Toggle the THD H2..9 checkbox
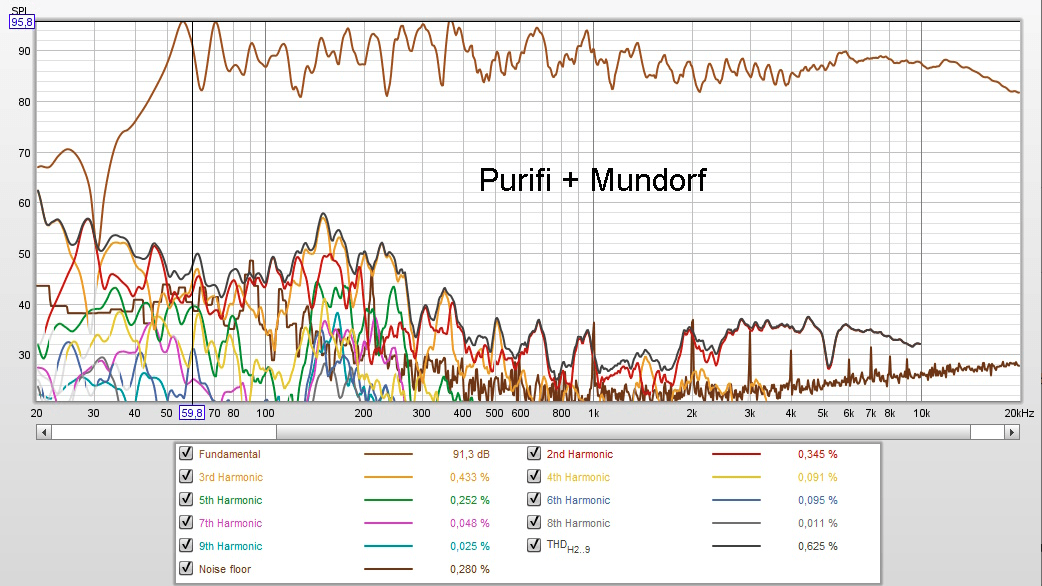The height and width of the screenshot is (586, 1042). pos(534,545)
